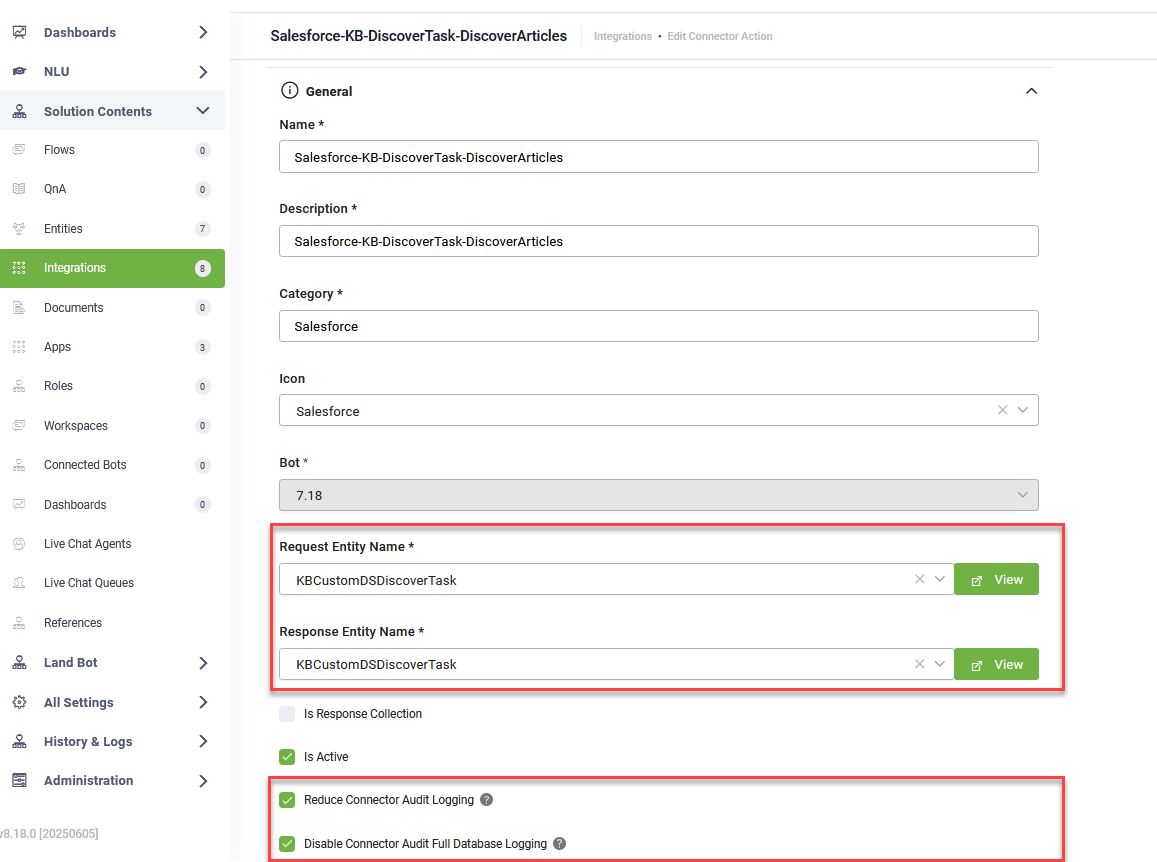1157x862 pixels.
Task: Open Live Chat Agents link
Action: pos(87,544)
